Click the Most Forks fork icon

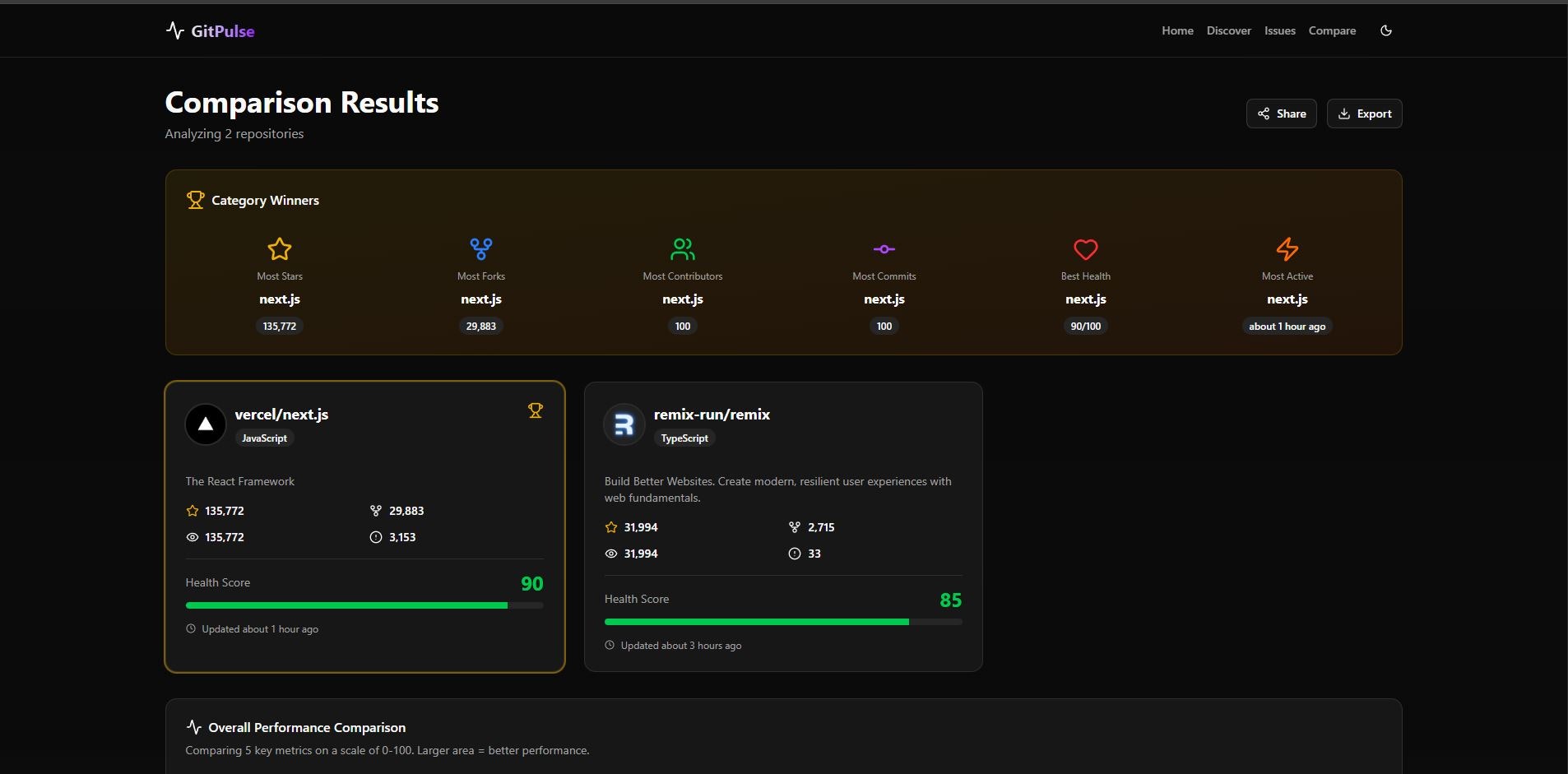point(481,248)
